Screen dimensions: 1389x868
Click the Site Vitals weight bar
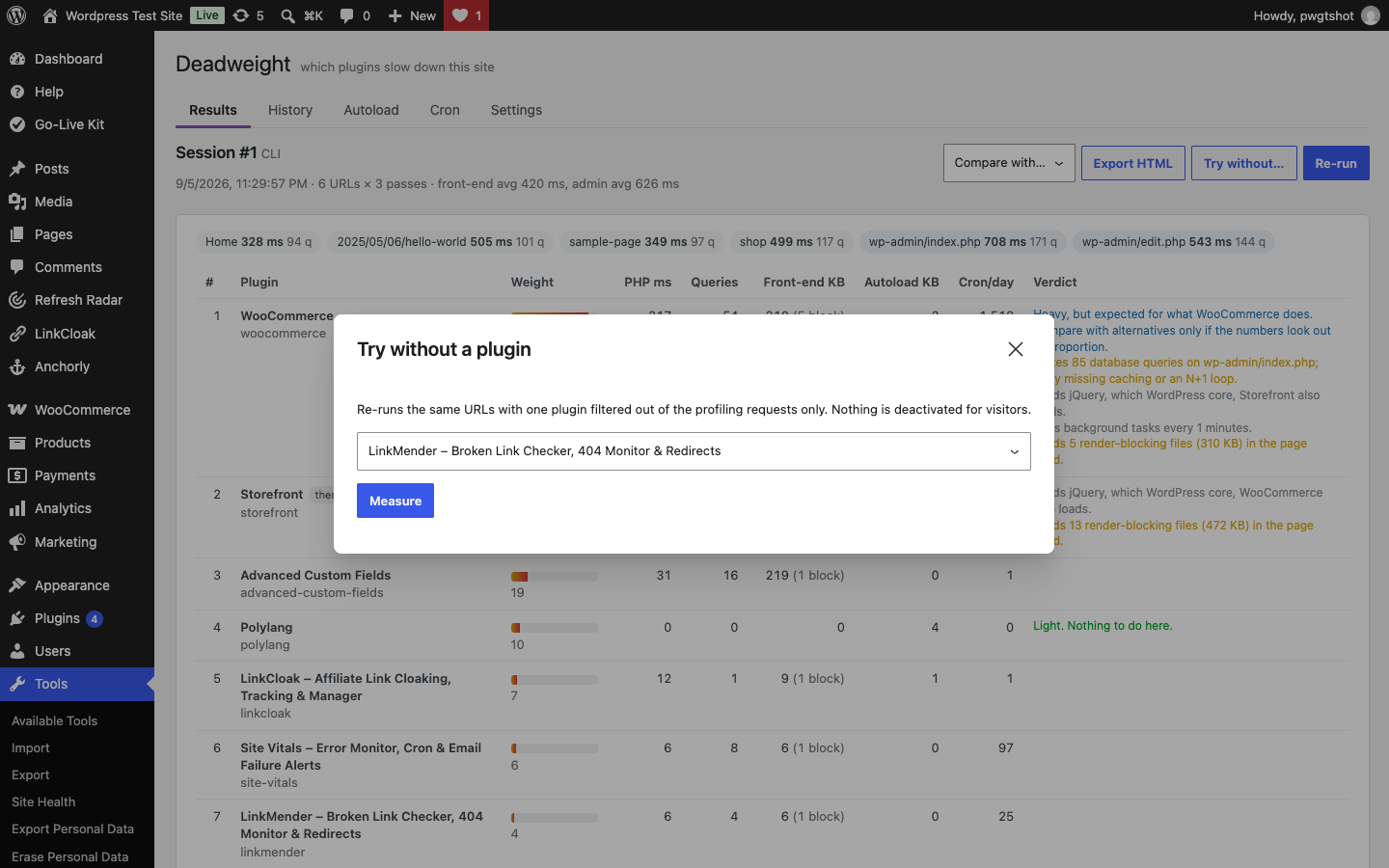coord(555,748)
